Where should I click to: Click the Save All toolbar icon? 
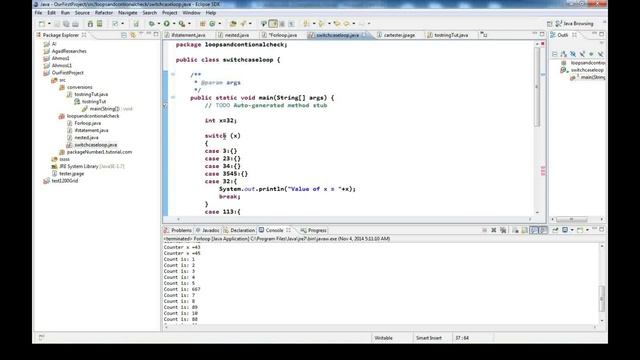pos(66,24)
